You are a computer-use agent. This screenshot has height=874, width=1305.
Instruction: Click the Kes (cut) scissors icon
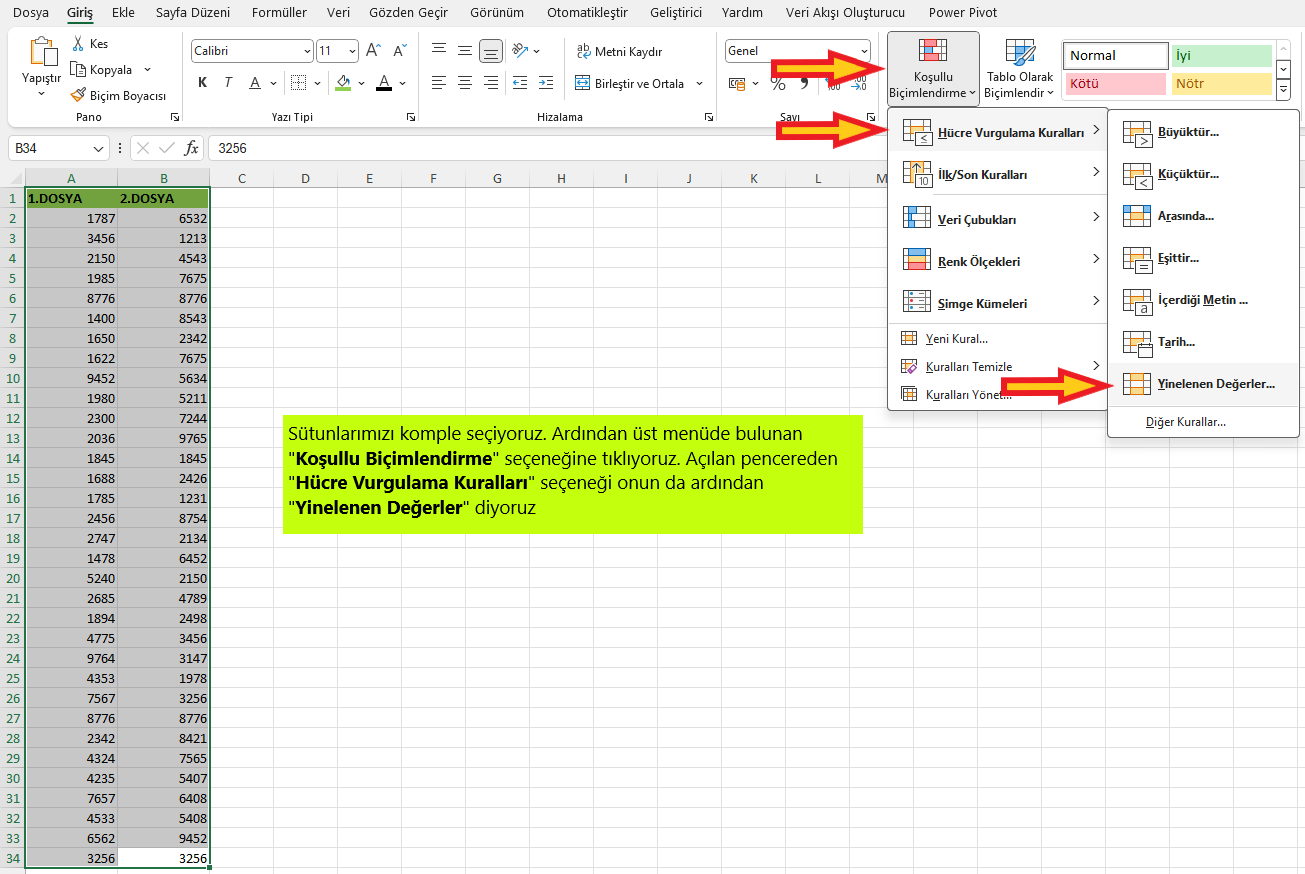coord(78,44)
